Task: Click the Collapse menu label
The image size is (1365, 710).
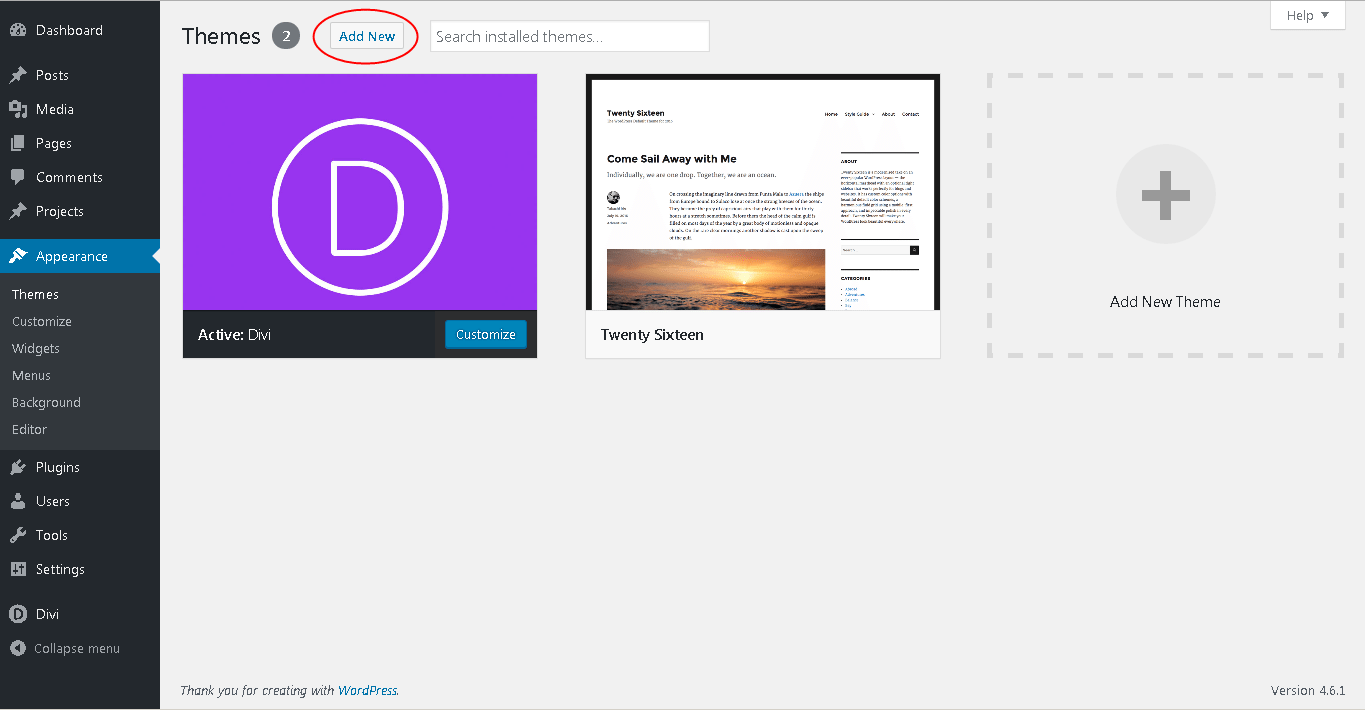Action: [x=77, y=648]
